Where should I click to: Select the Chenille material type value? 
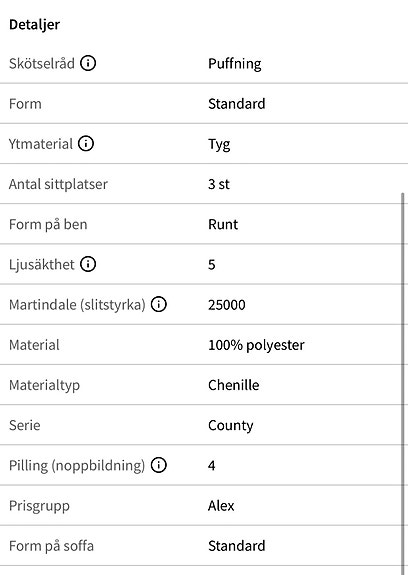[x=234, y=385]
